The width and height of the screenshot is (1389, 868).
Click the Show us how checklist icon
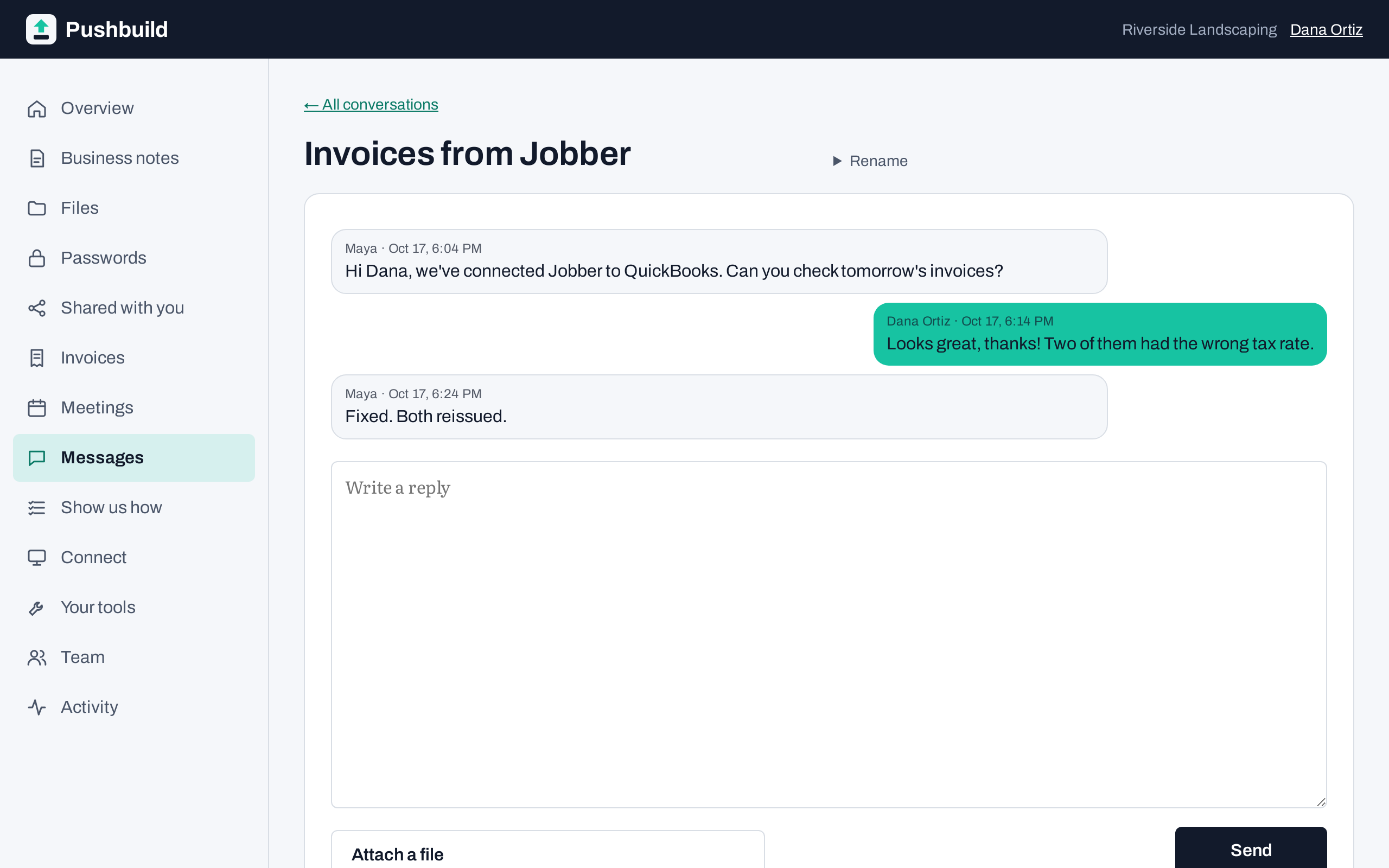[x=37, y=508]
